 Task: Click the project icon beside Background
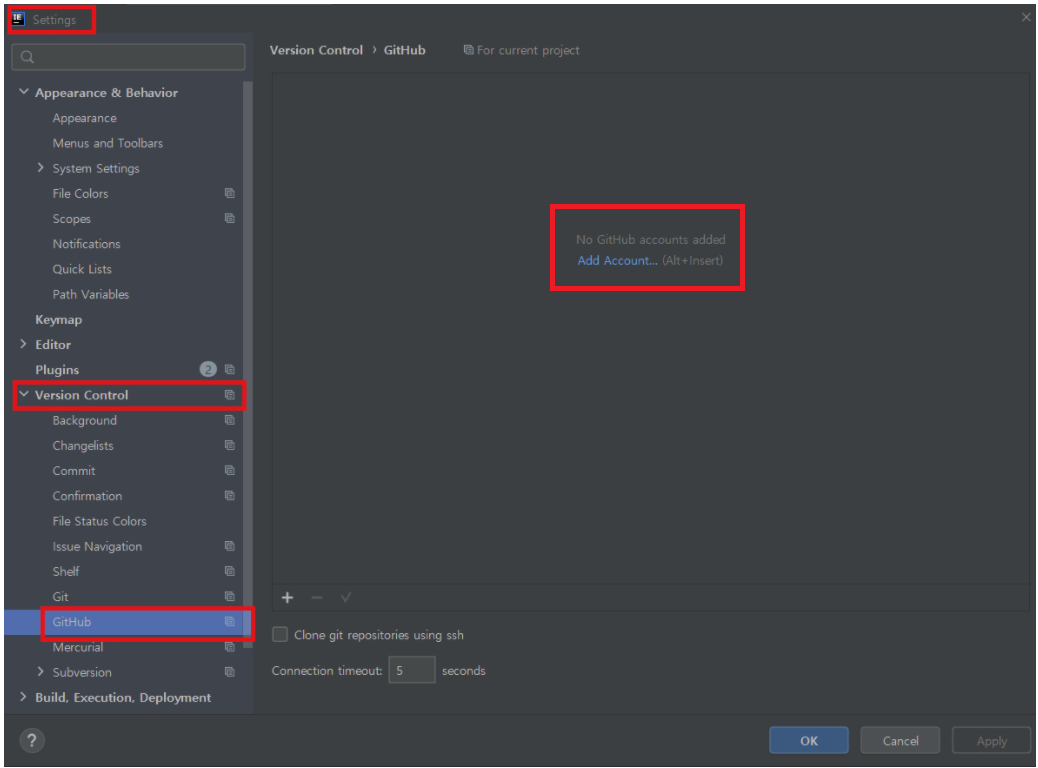(x=230, y=420)
